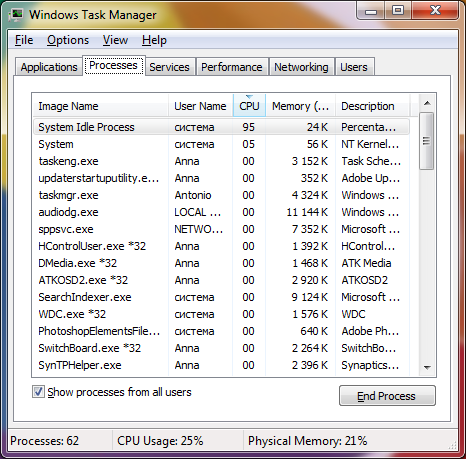Open the File menu

point(24,40)
